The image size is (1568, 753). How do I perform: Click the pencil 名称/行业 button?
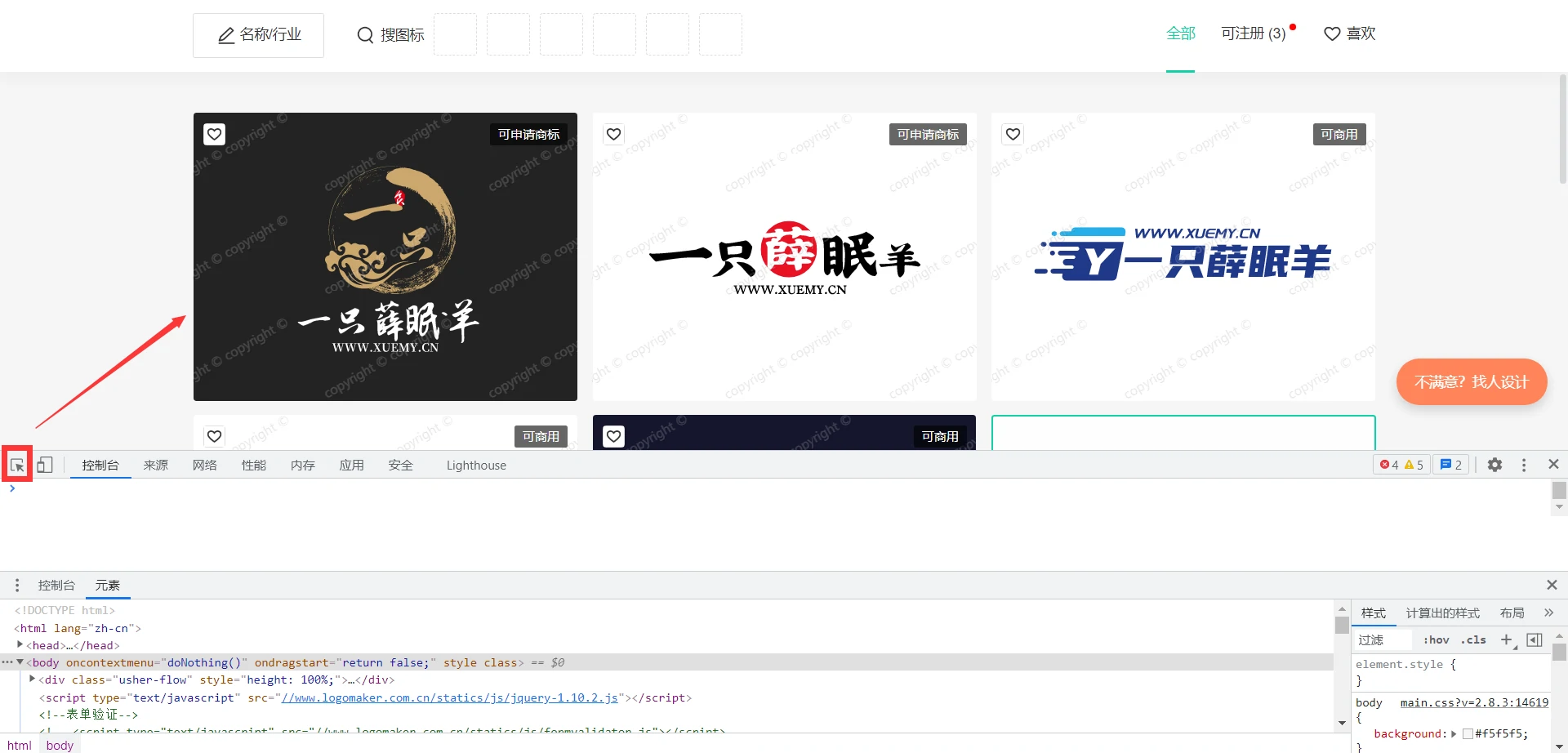258,35
